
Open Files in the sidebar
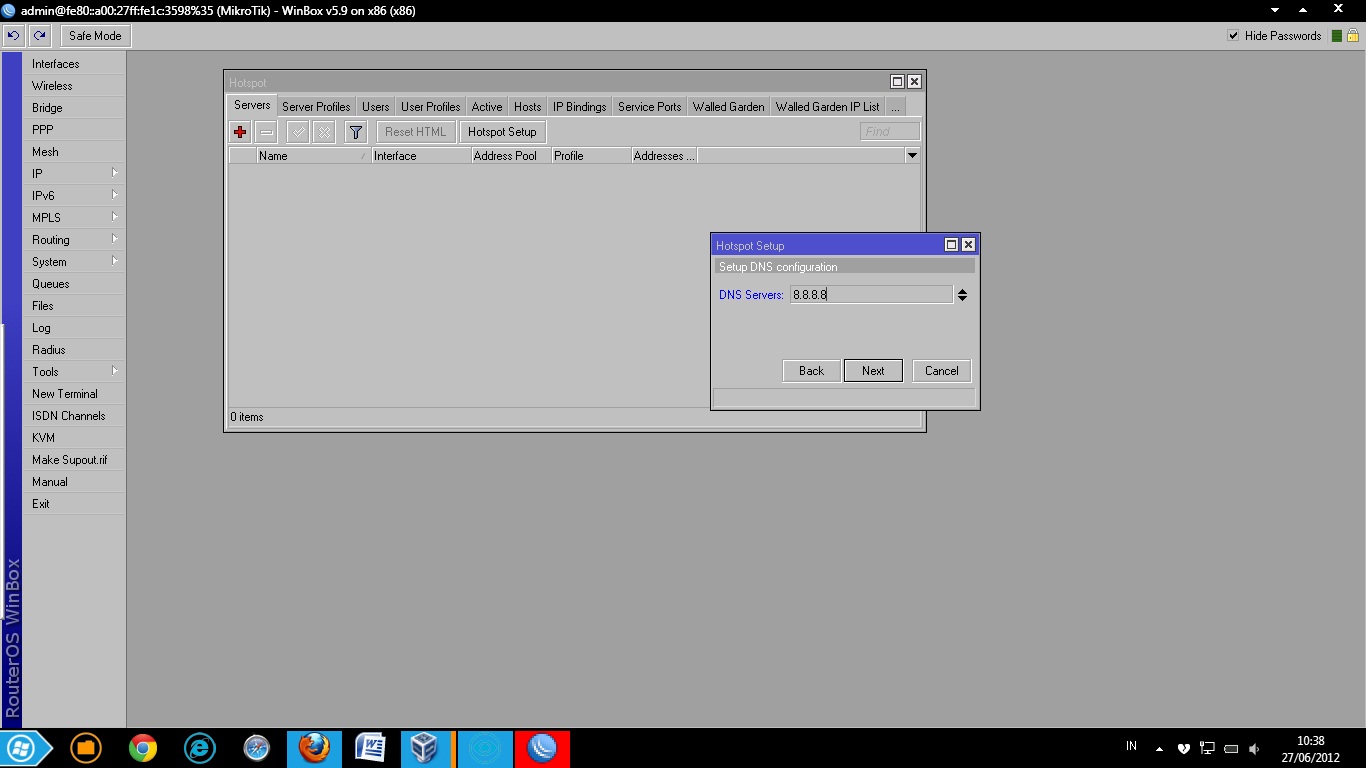pyautogui.click(x=75, y=306)
